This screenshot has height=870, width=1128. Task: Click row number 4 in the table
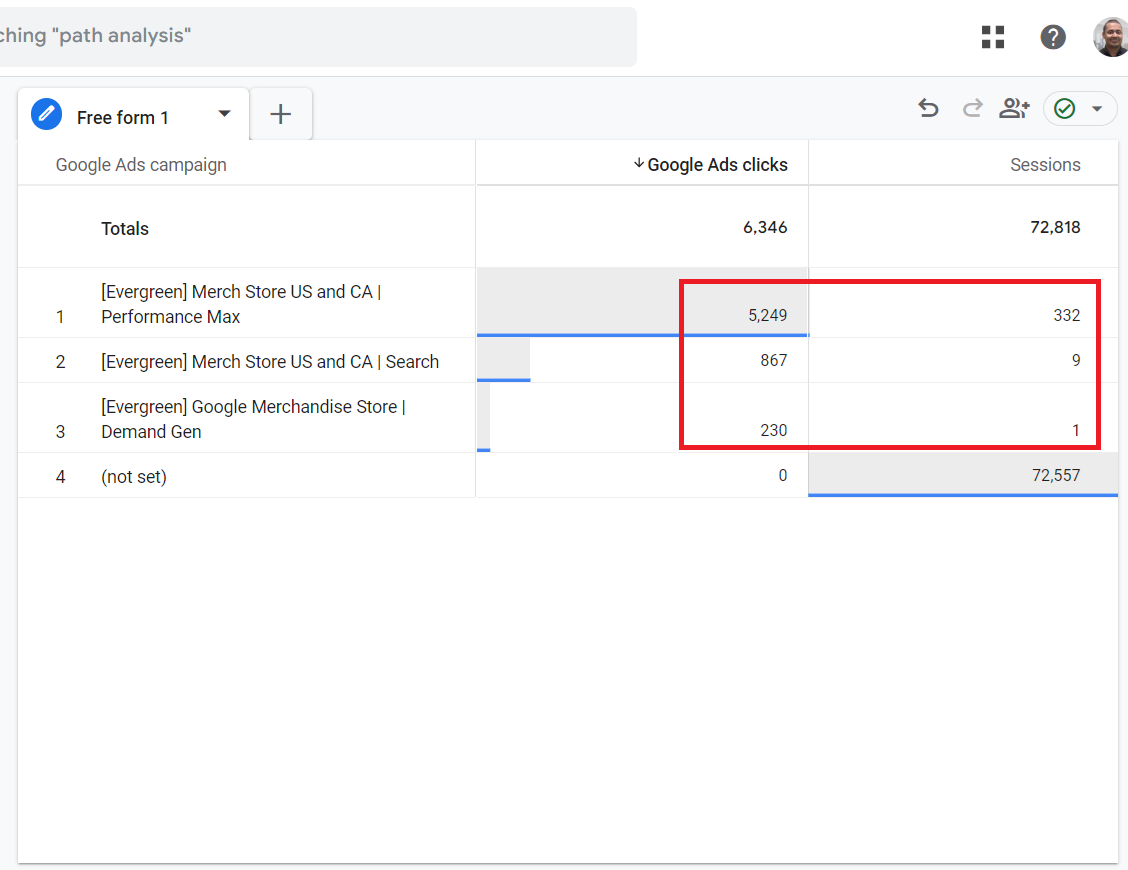[60, 477]
